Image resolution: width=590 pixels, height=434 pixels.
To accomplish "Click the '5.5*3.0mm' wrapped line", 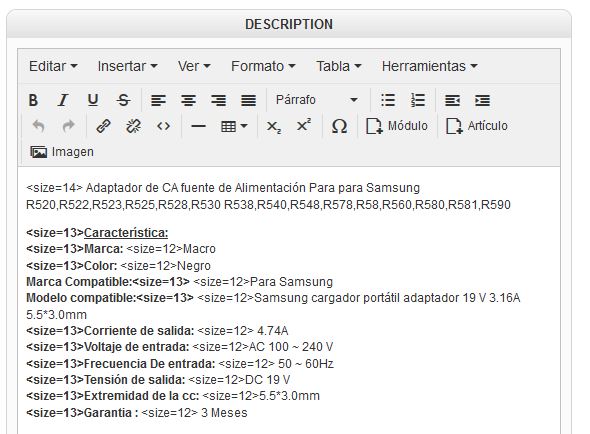I will (x=56, y=315).
